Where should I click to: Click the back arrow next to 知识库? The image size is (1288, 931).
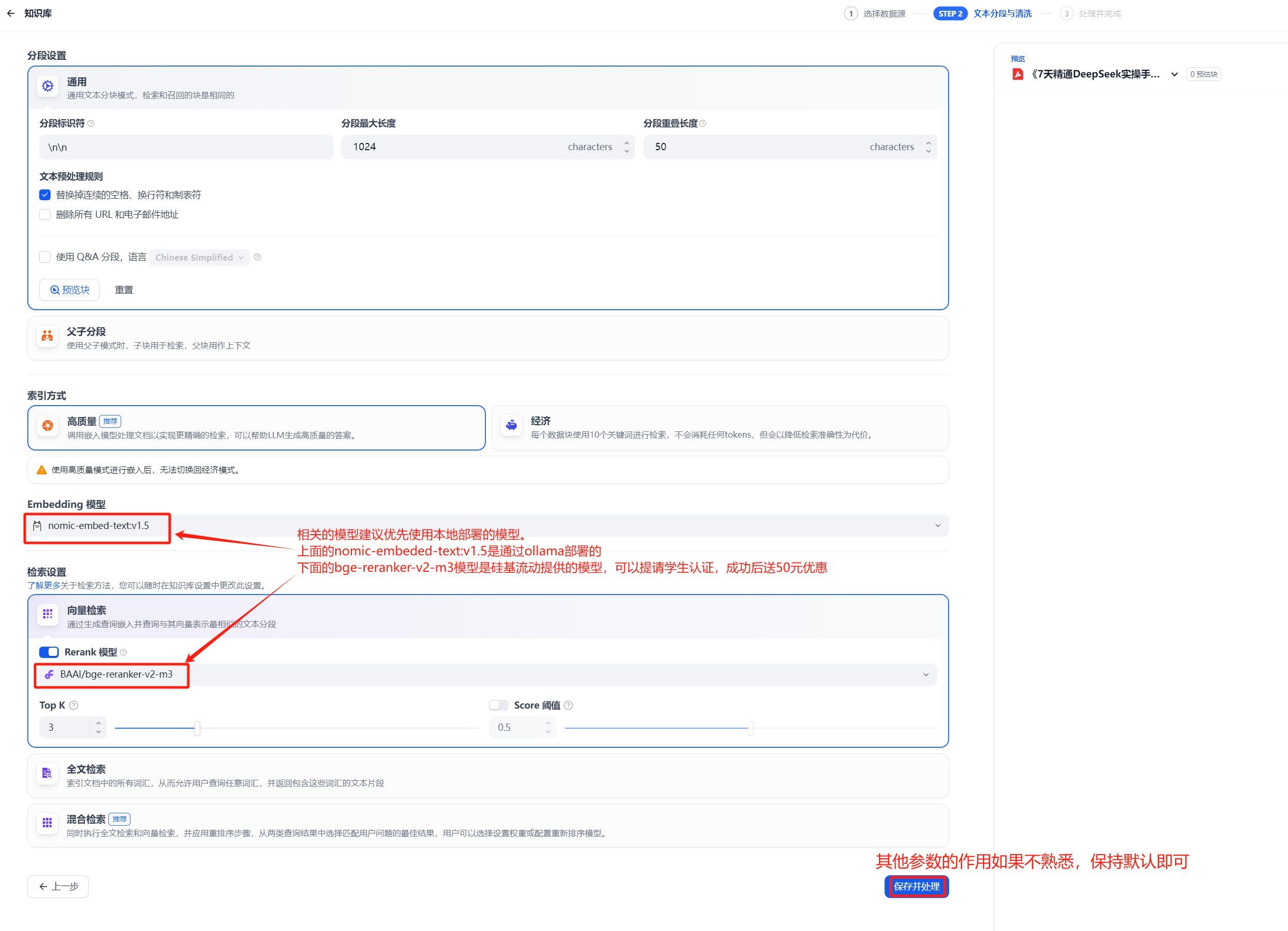(x=11, y=13)
